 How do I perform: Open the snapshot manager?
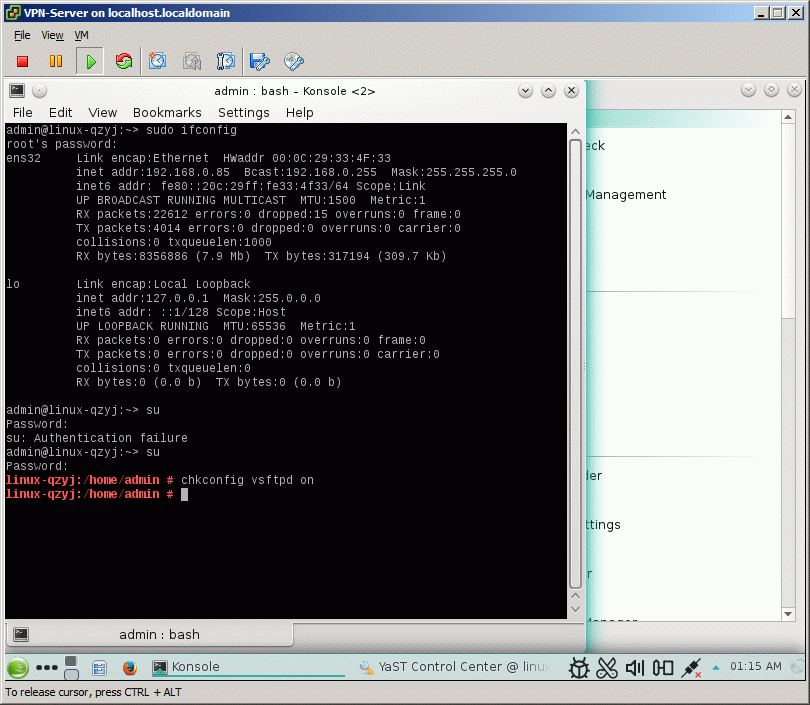click(x=225, y=61)
